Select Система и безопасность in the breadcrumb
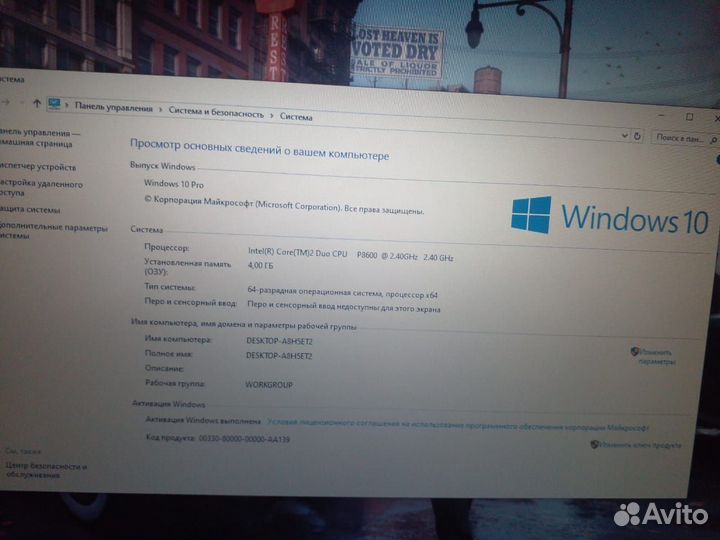Screen dimensions: 720x540 click(215, 113)
